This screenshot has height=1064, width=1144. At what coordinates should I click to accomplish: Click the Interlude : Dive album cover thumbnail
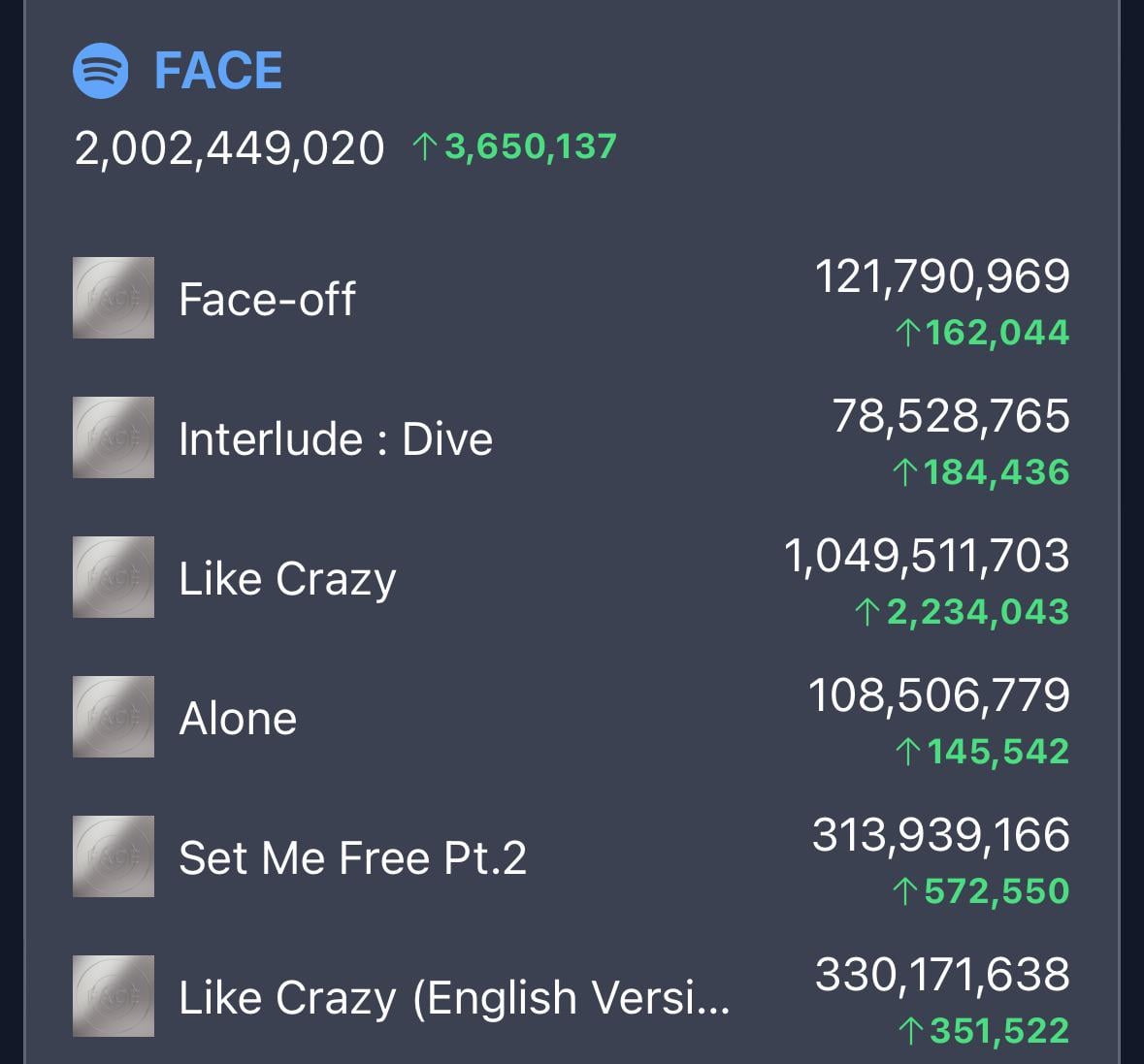pyautogui.click(x=114, y=437)
